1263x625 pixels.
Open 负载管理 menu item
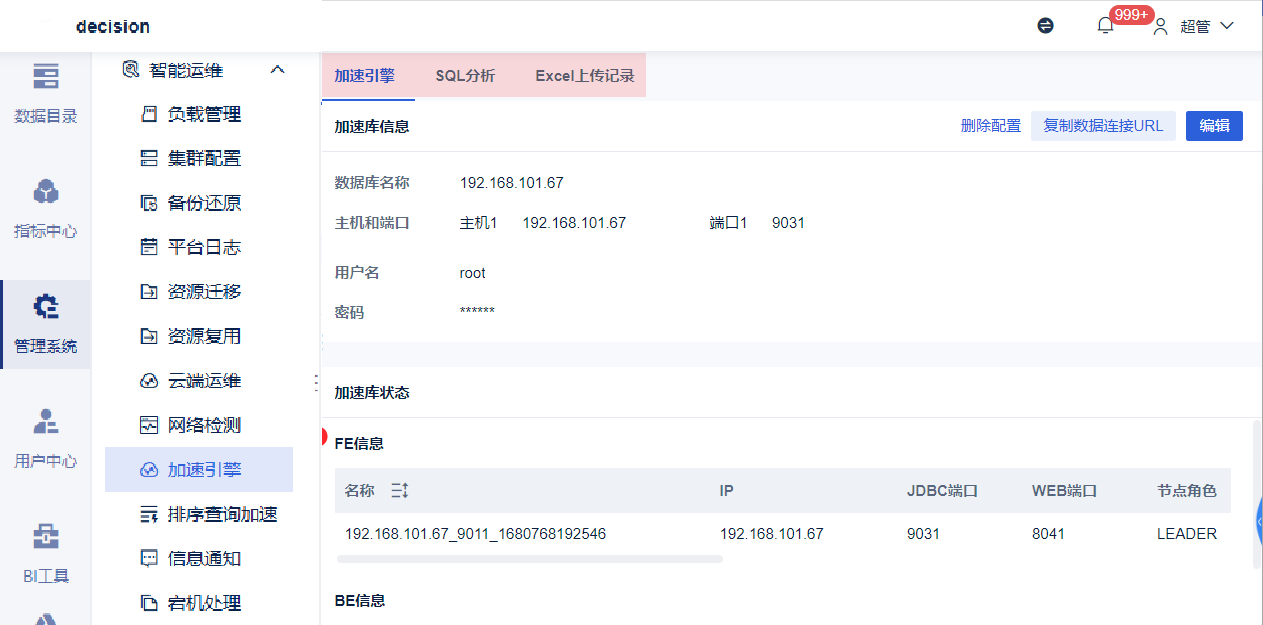[204, 114]
